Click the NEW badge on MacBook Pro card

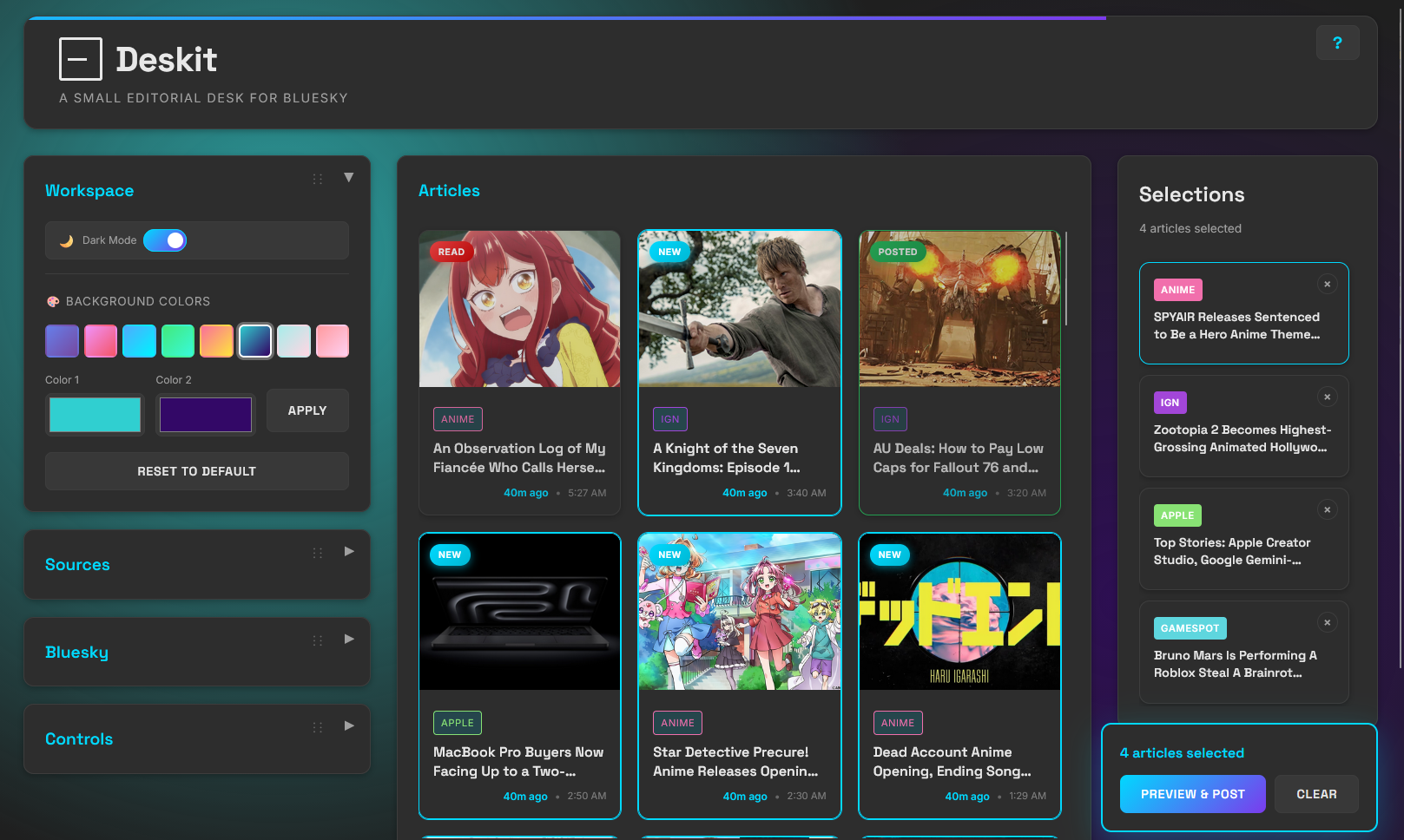[450, 555]
